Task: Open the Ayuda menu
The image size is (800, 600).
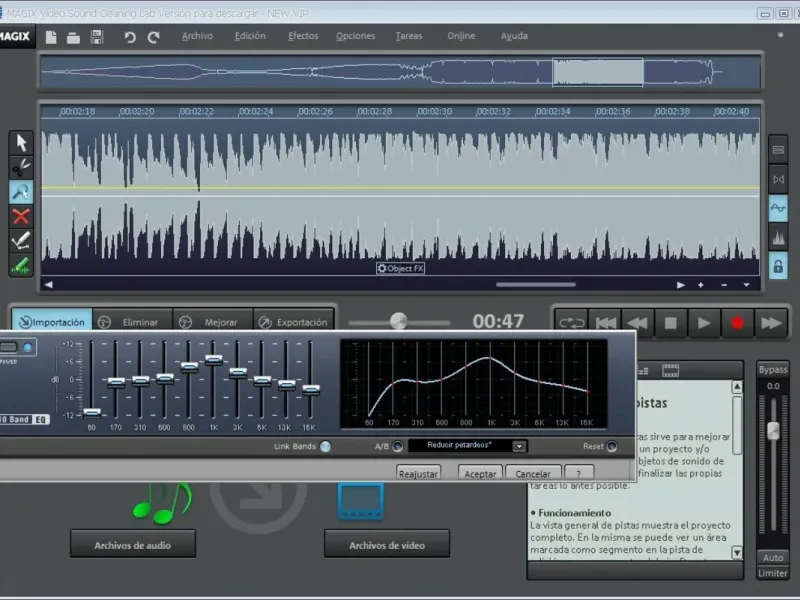Action: 514,36
